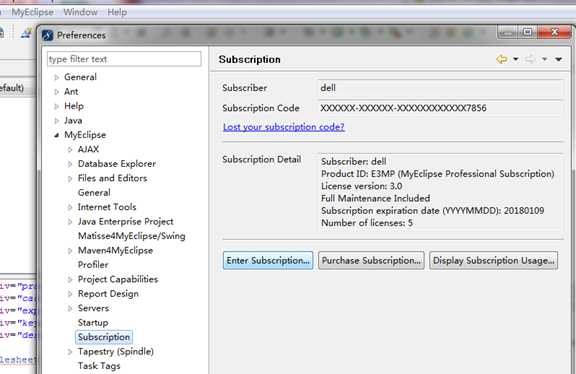Open the MyEclipse menu
The image size is (576, 374).
click(x=32, y=12)
